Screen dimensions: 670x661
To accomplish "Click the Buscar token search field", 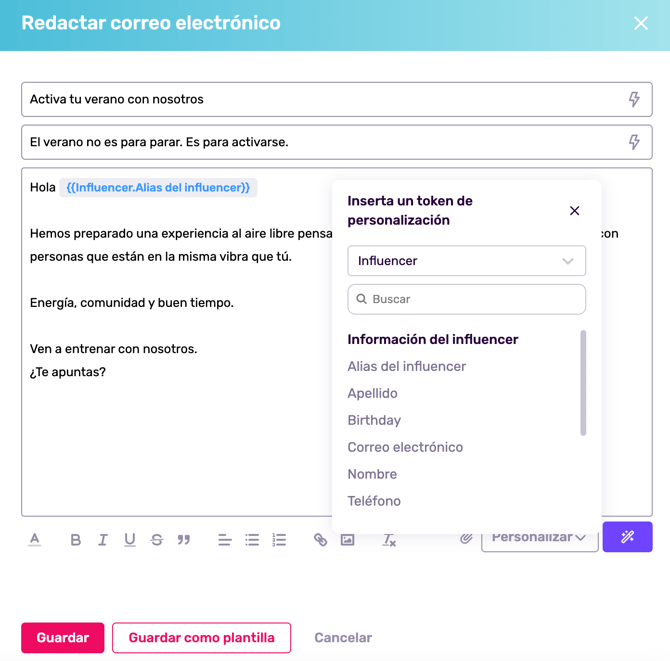I will (x=466, y=299).
